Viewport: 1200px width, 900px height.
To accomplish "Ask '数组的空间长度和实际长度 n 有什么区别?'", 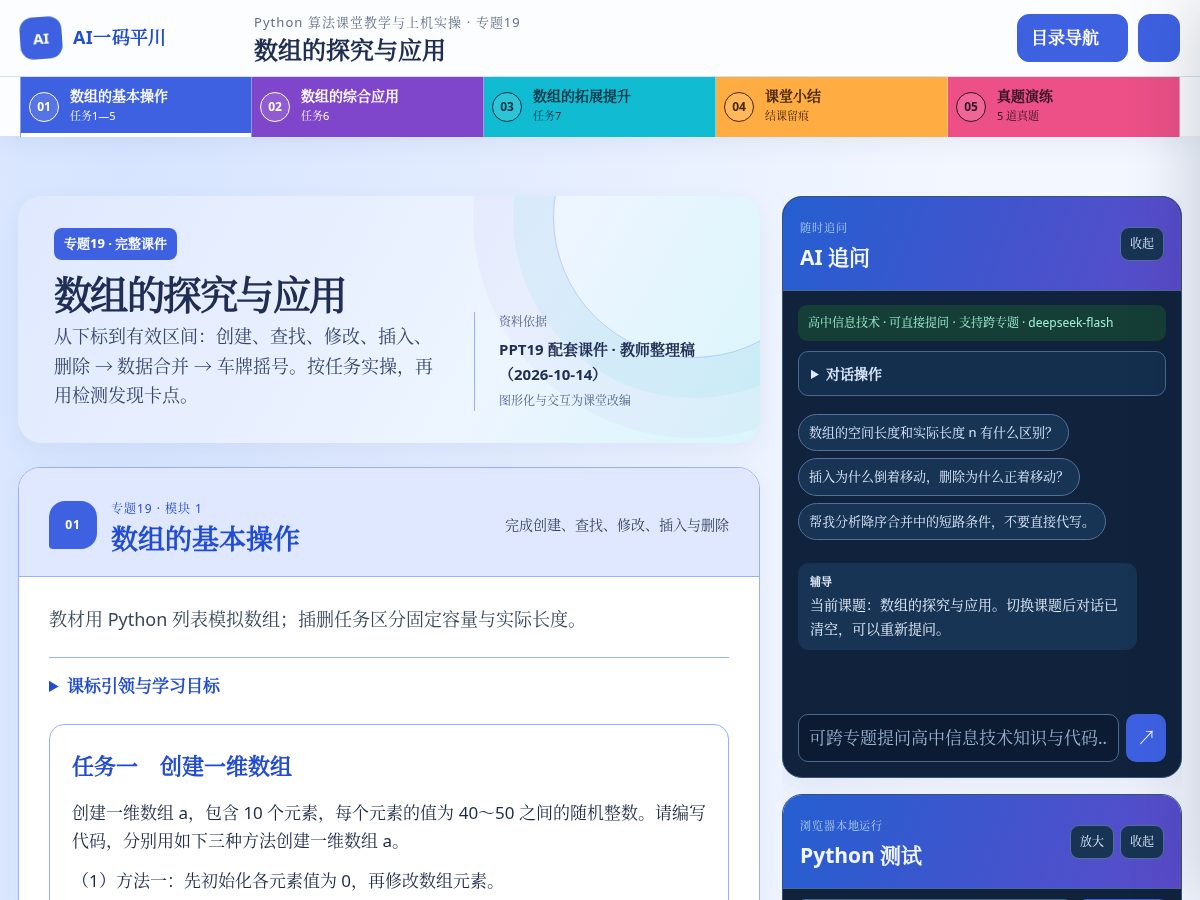I will pyautogui.click(x=933, y=432).
